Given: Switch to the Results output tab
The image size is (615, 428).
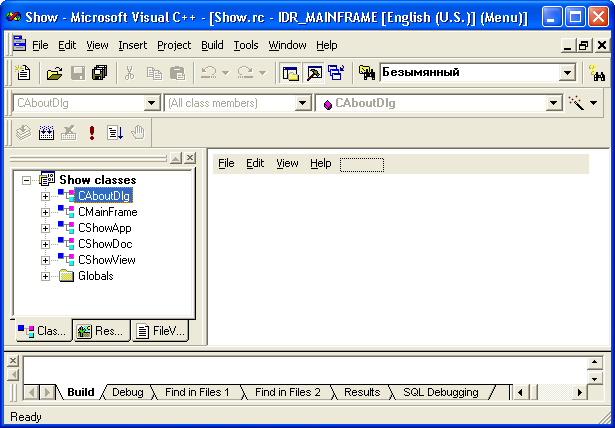Looking at the screenshot, I should (362, 392).
